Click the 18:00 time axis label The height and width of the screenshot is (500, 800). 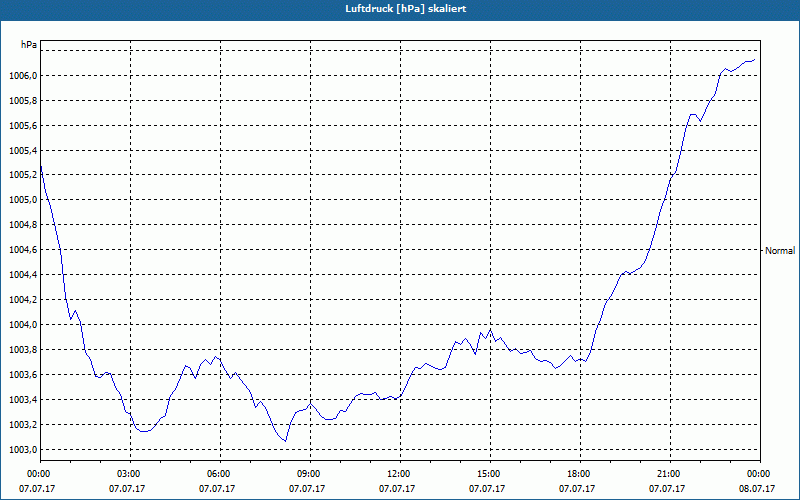tap(577, 474)
